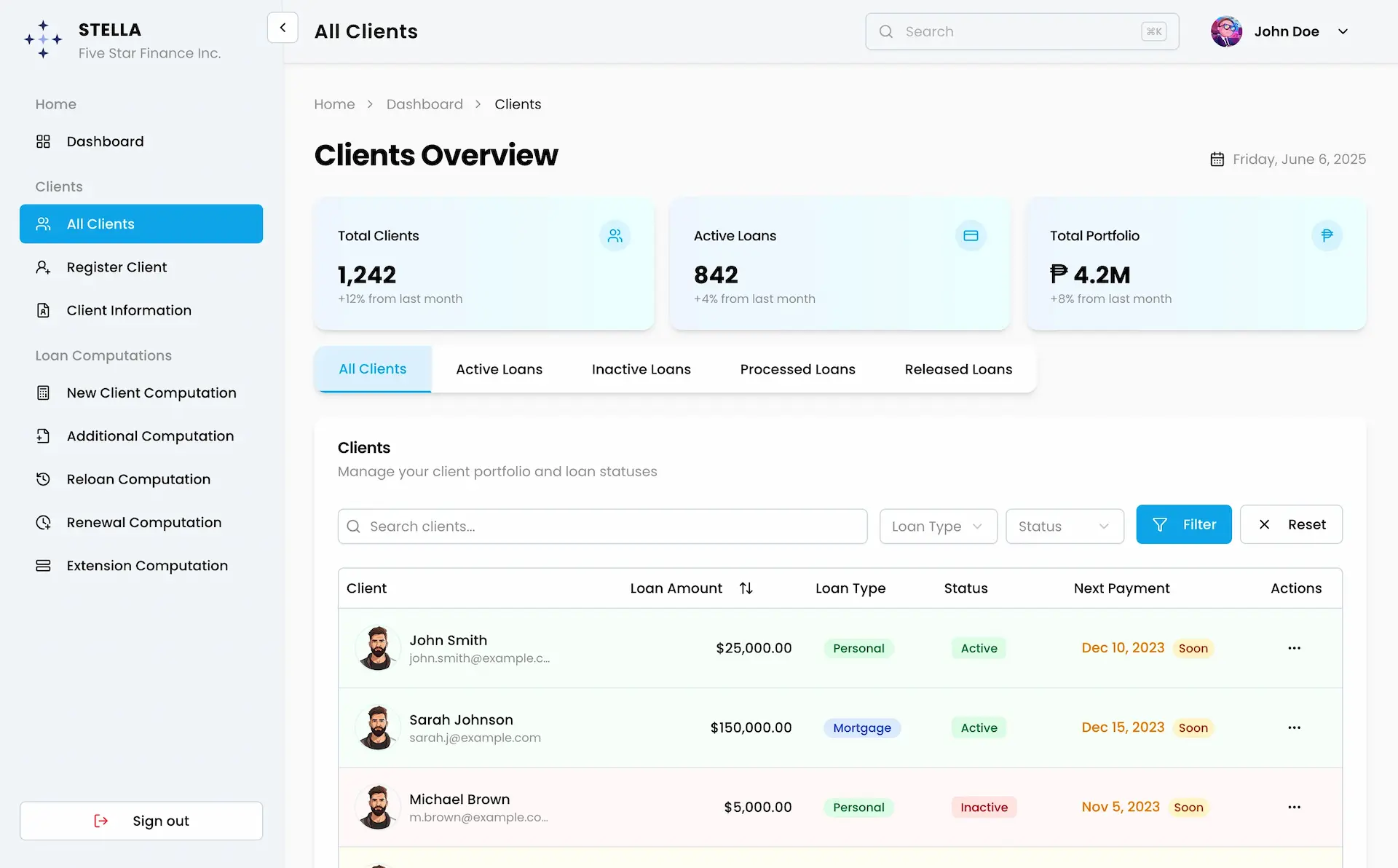Open actions menu for Sarah Johnson
1398x868 pixels.
tap(1294, 727)
